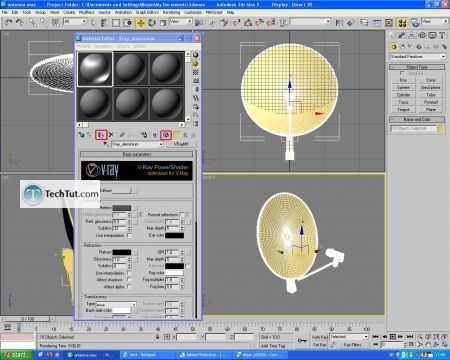
Task: Open the File menu
Action: point(5,12)
